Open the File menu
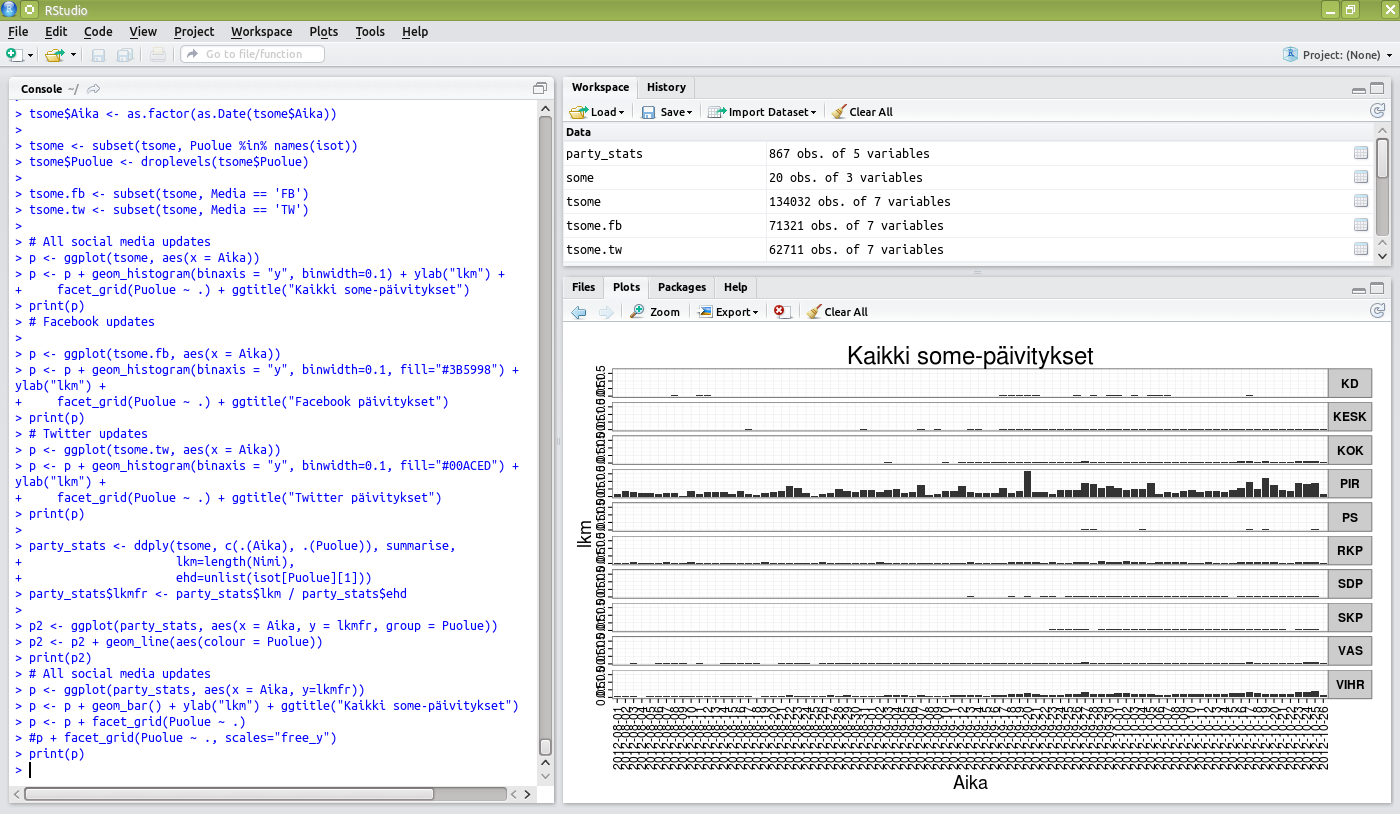The image size is (1400, 814). (18, 31)
